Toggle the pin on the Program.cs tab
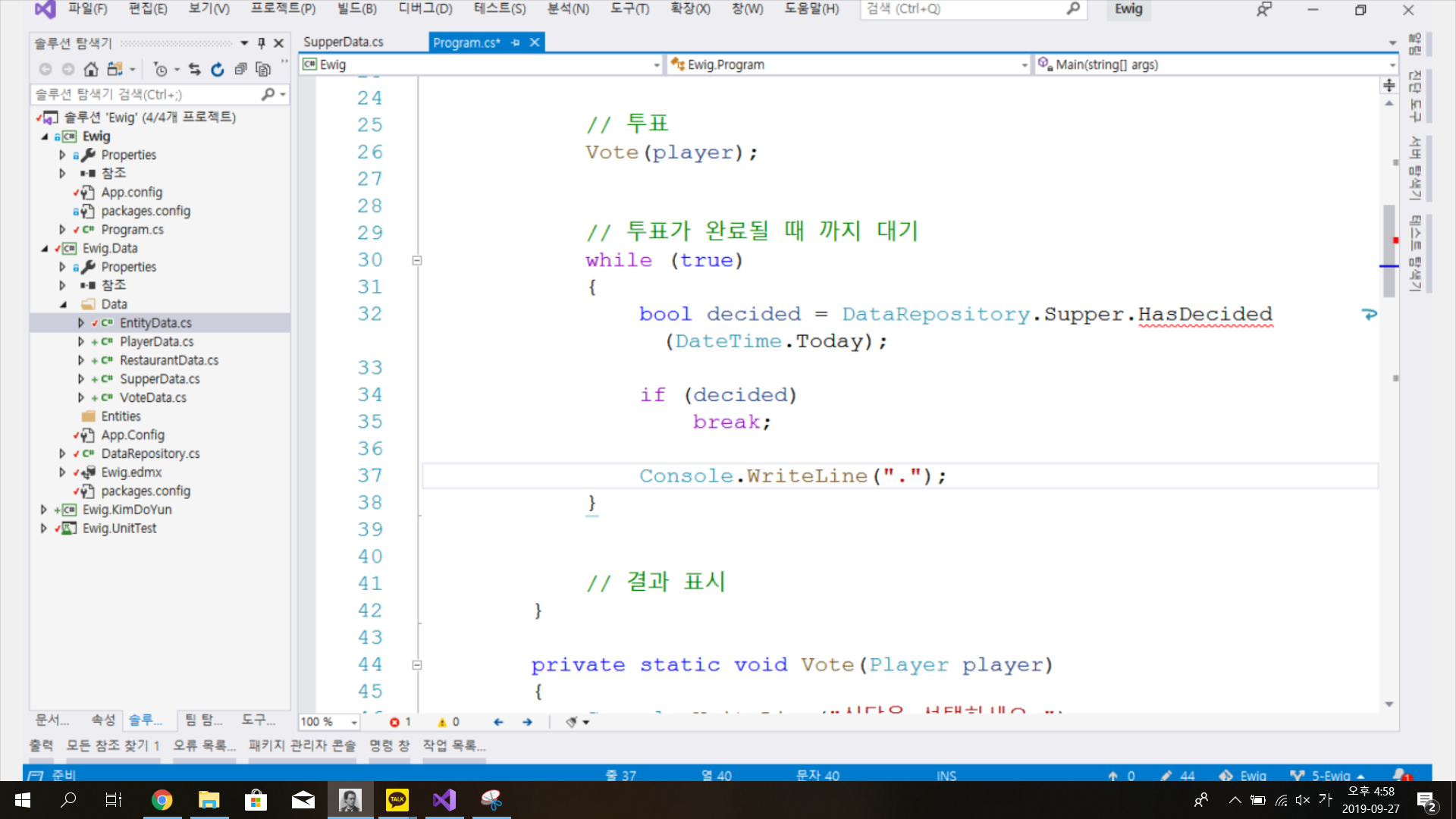The height and width of the screenshot is (819, 1456). pyautogui.click(x=516, y=42)
